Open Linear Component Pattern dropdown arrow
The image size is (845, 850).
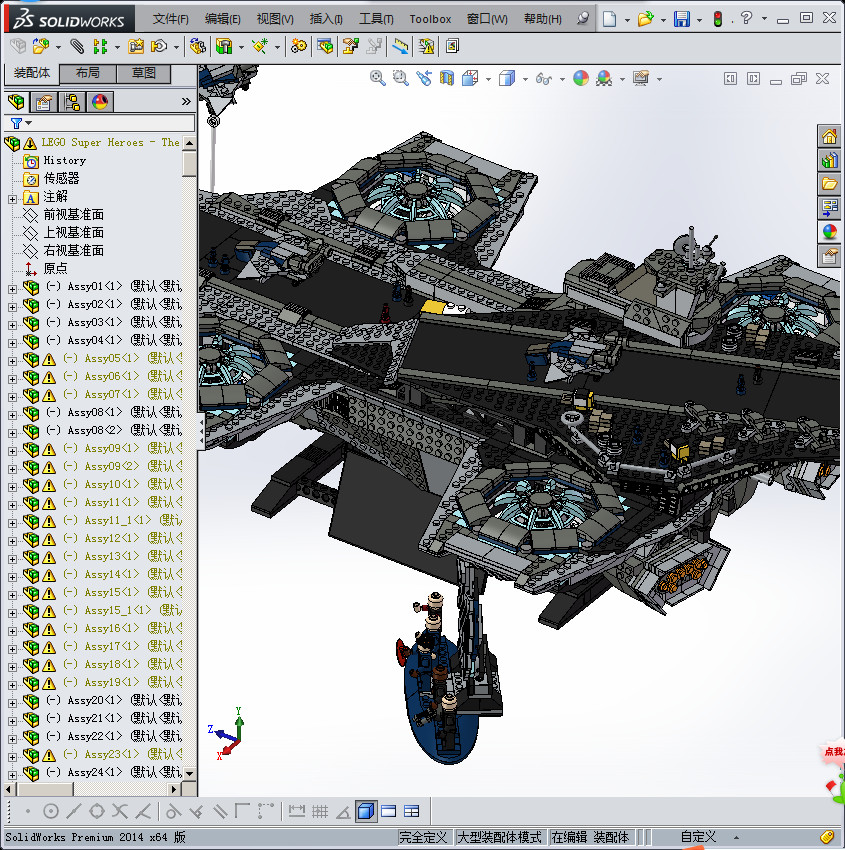pos(117,48)
